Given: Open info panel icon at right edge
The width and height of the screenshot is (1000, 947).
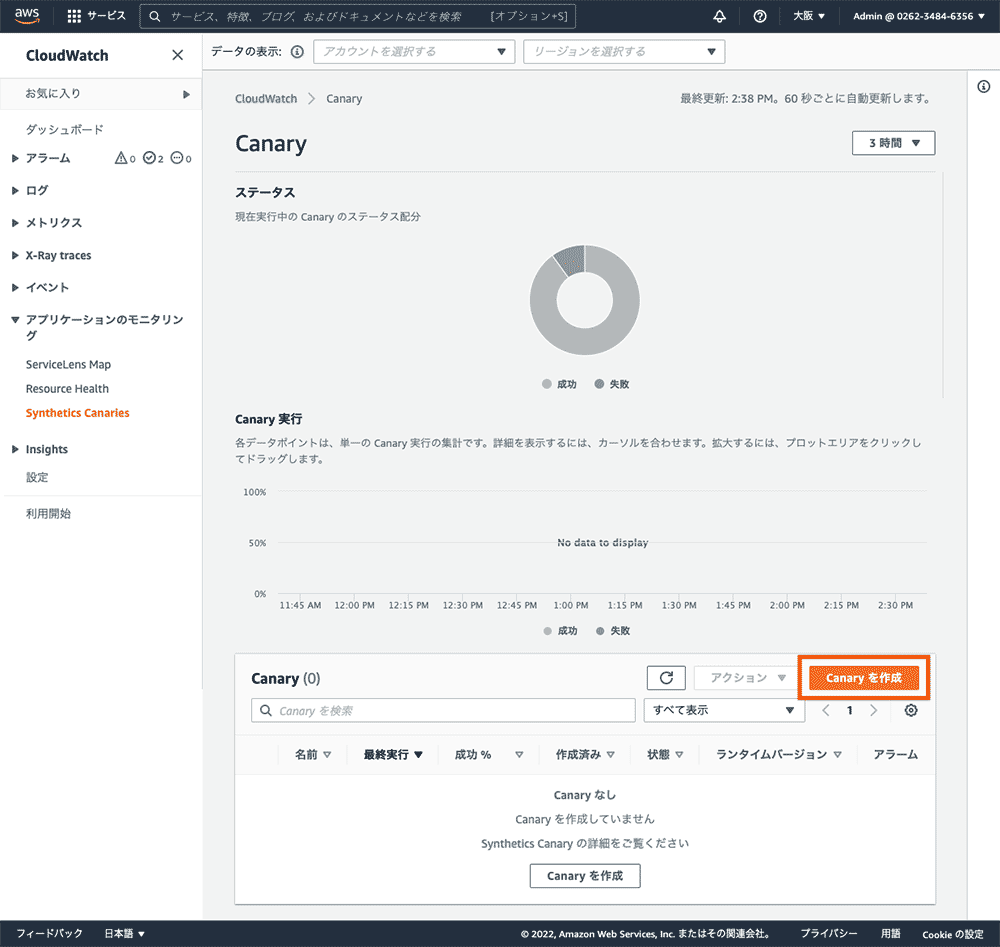Looking at the screenshot, I should tap(983, 86).
